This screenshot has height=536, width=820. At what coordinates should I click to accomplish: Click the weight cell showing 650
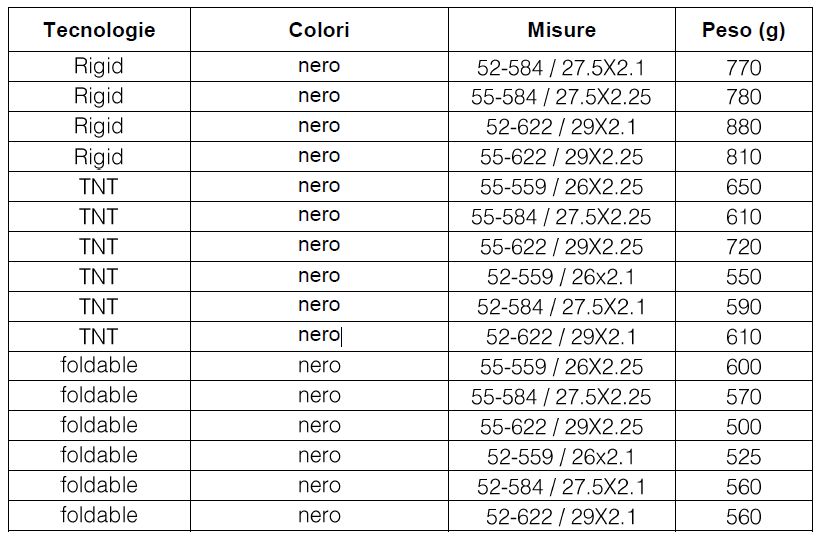[744, 187]
